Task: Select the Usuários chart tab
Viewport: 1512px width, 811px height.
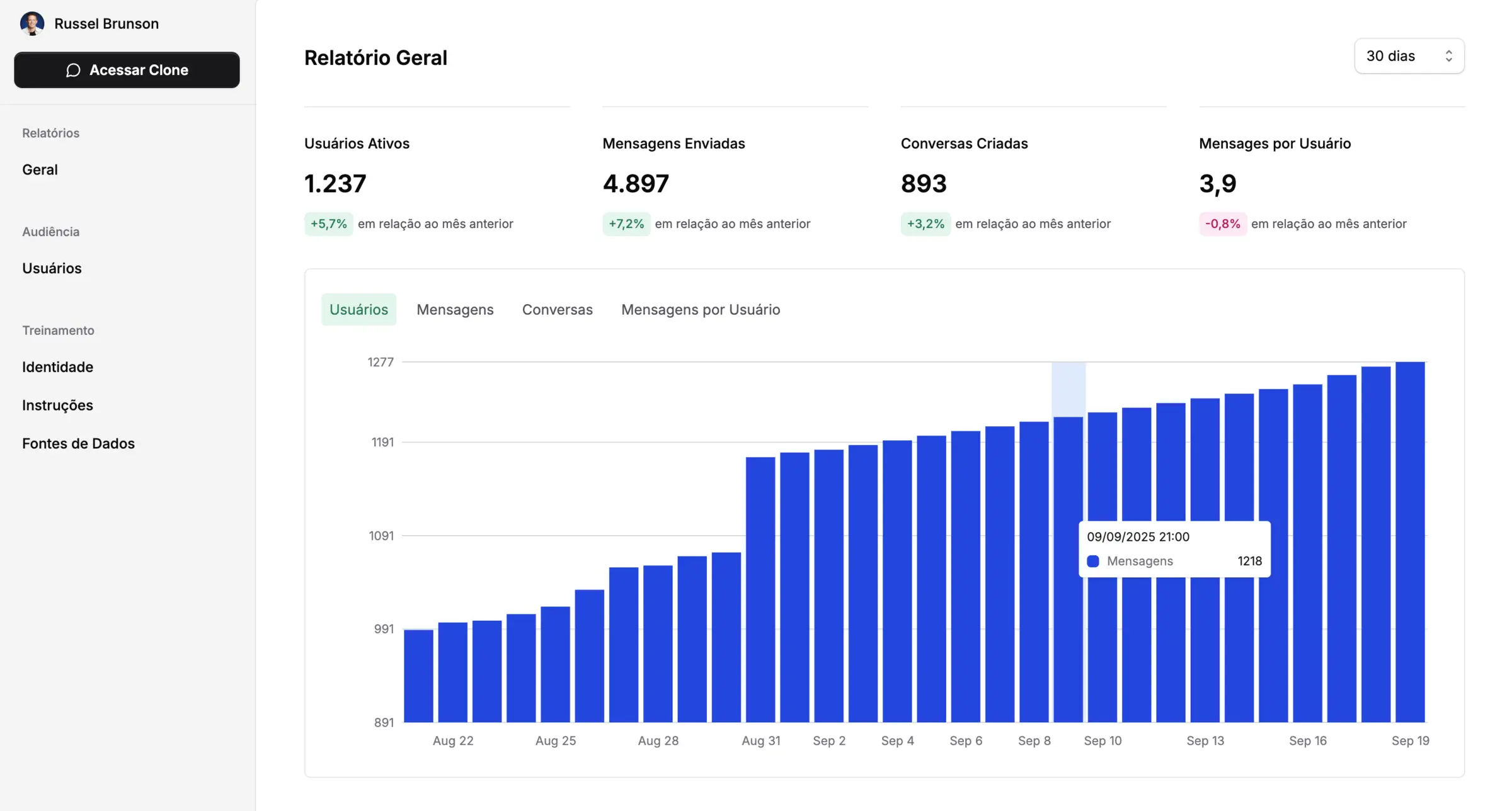Action: click(x=358, y=309)
